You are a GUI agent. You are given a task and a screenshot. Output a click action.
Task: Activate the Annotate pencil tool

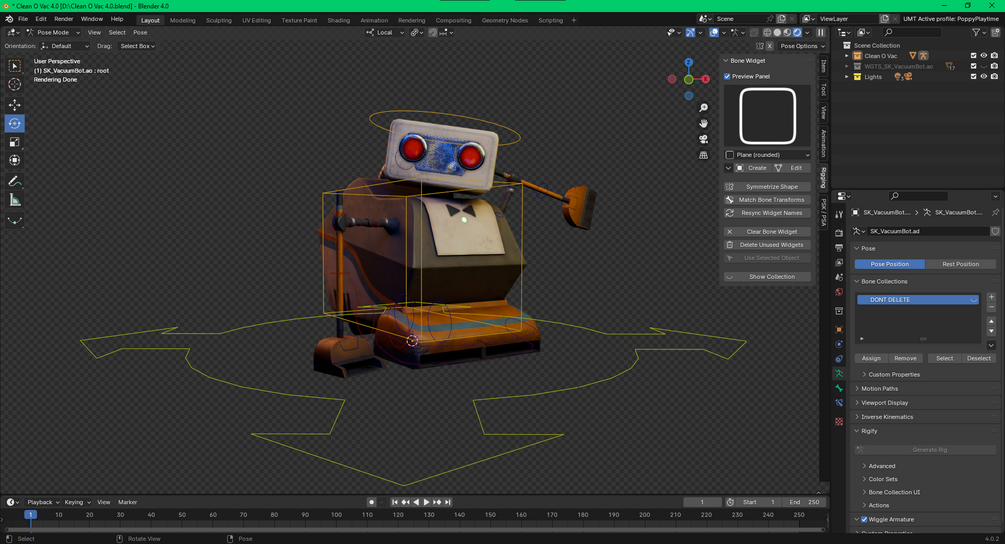coord(14,181)
